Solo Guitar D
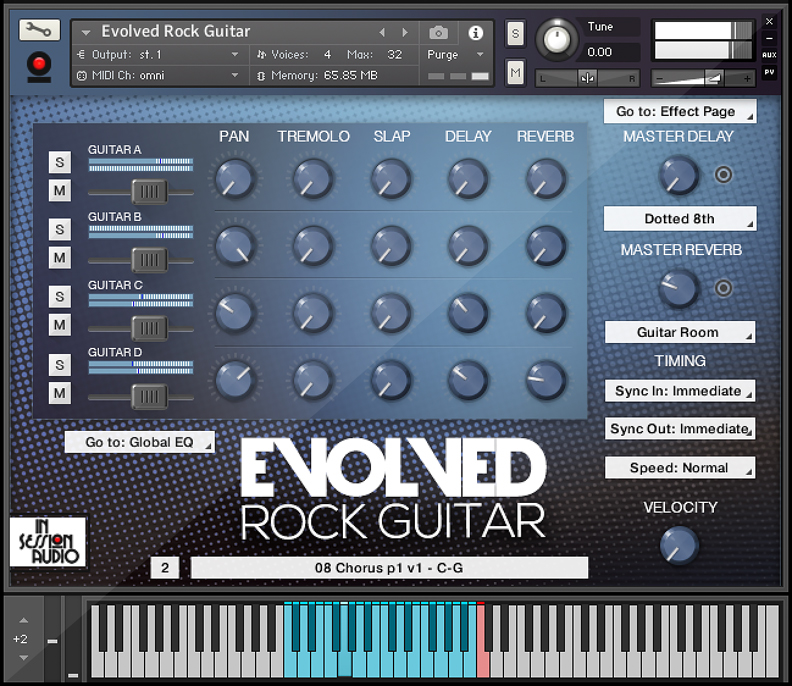792x686 pixels. (x=60, y=365)
